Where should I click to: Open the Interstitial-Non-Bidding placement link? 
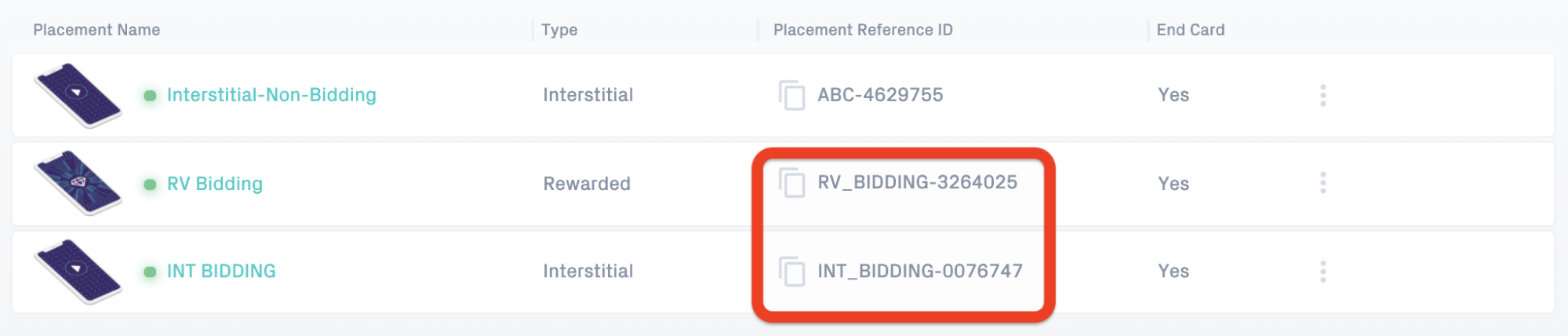(x=271, y=95)
